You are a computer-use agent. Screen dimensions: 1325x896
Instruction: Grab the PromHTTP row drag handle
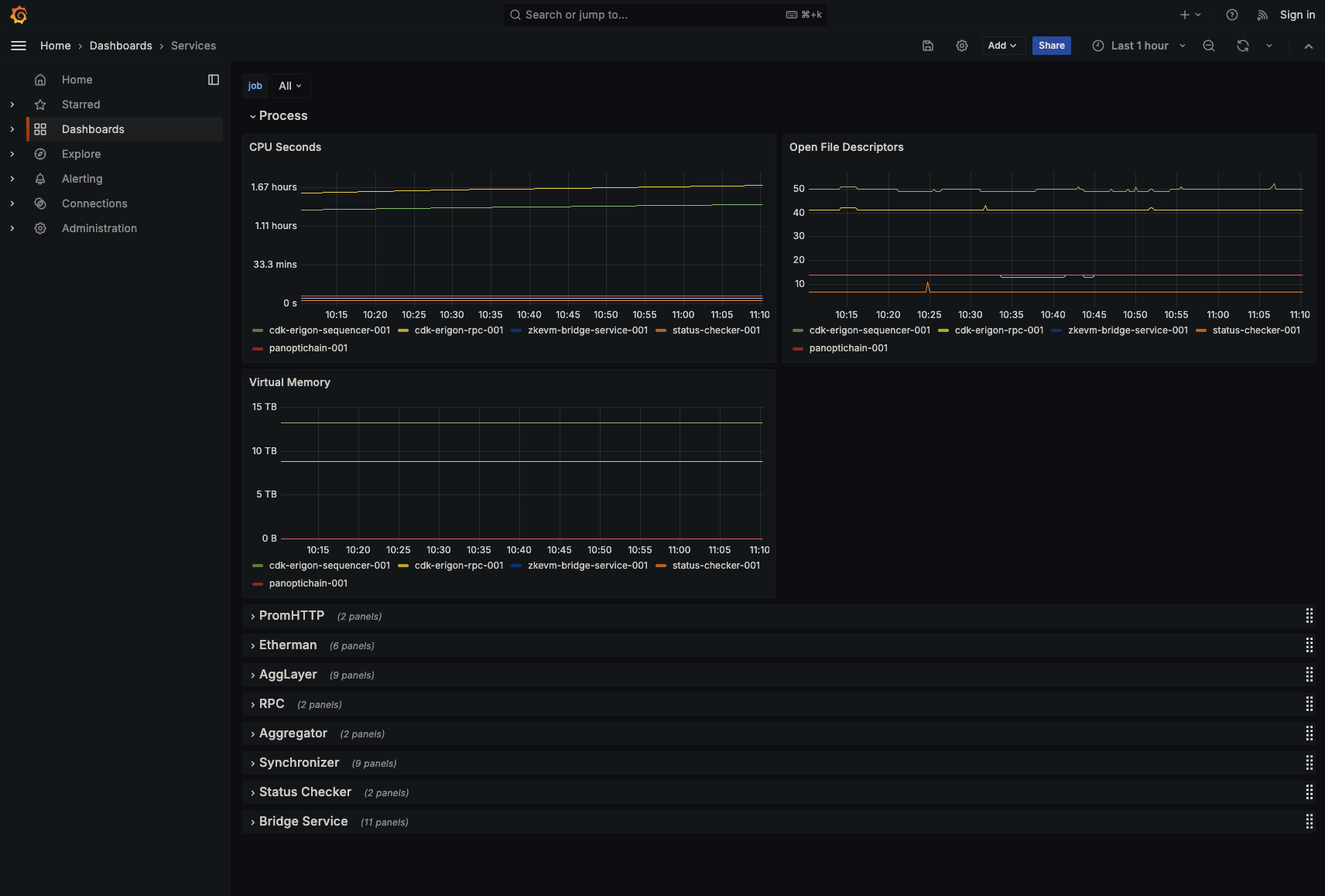pyautogui.click(x=1310, y=616)
